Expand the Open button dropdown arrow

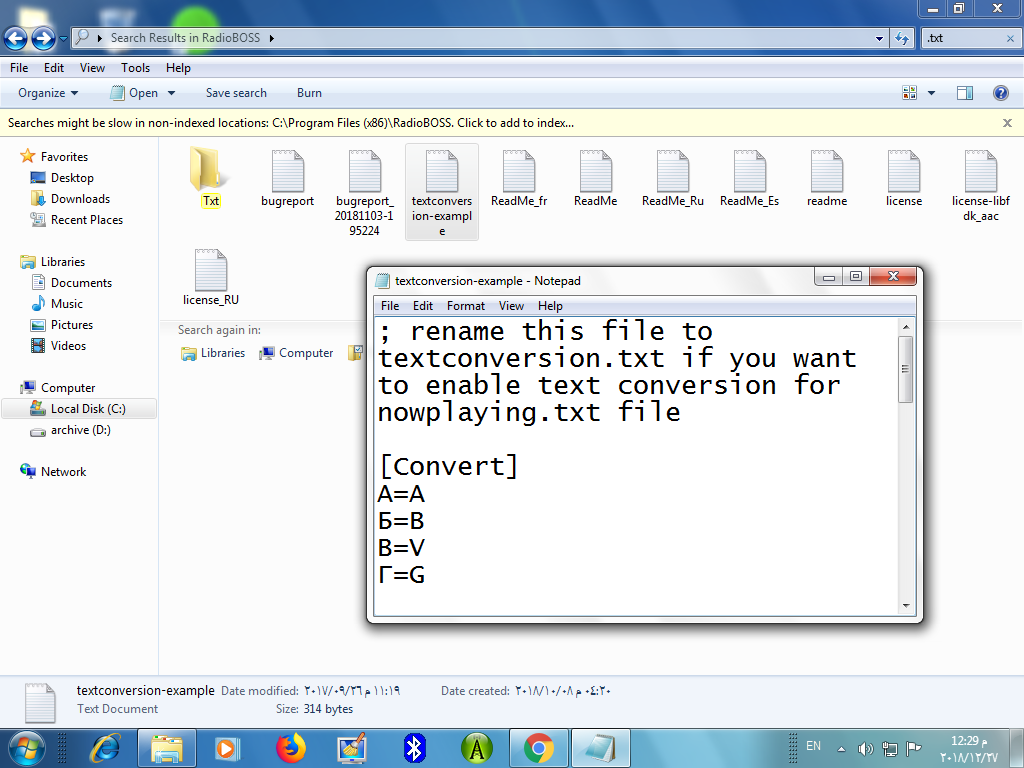(x=172, y=93)
